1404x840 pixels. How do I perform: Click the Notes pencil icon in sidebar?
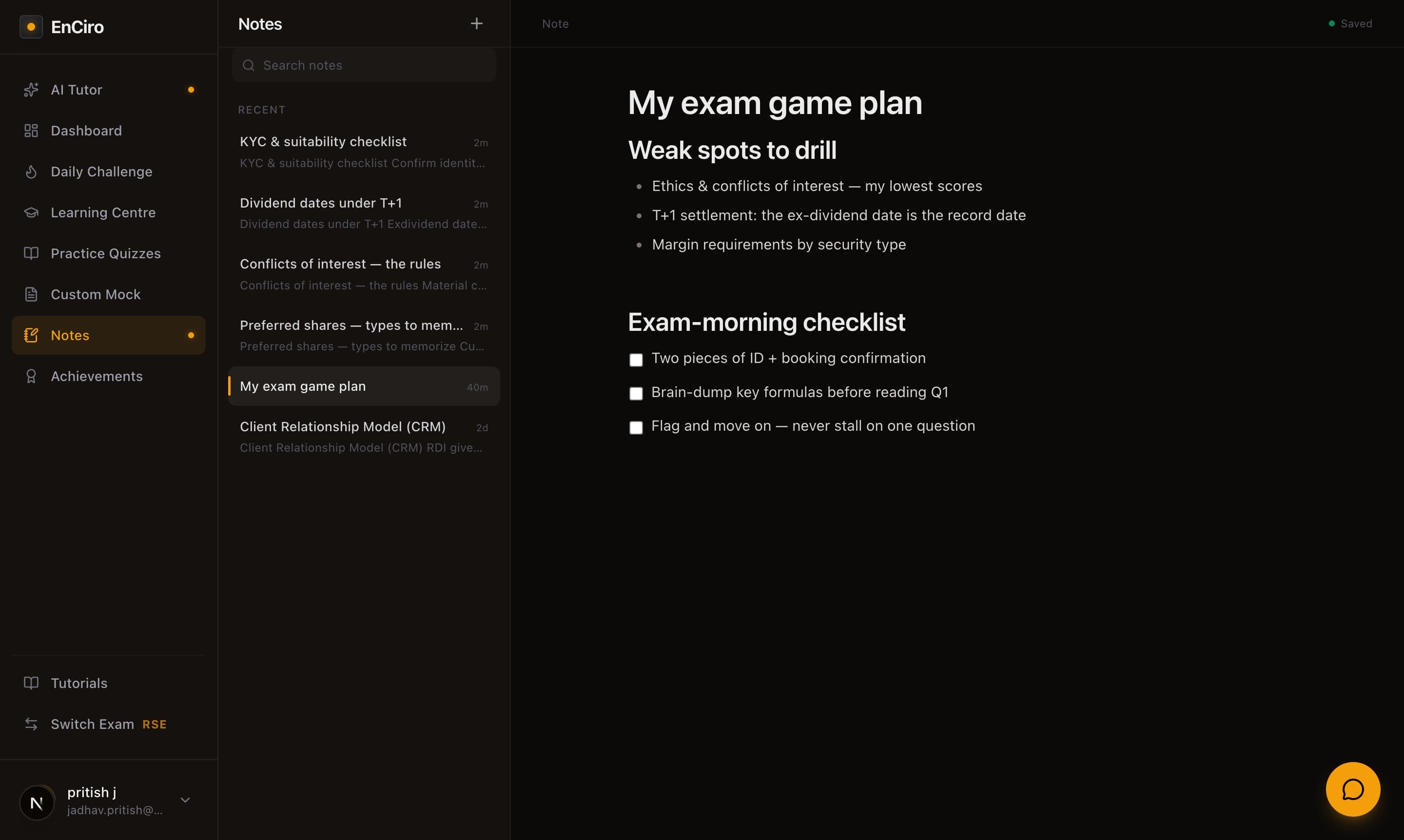31,335
